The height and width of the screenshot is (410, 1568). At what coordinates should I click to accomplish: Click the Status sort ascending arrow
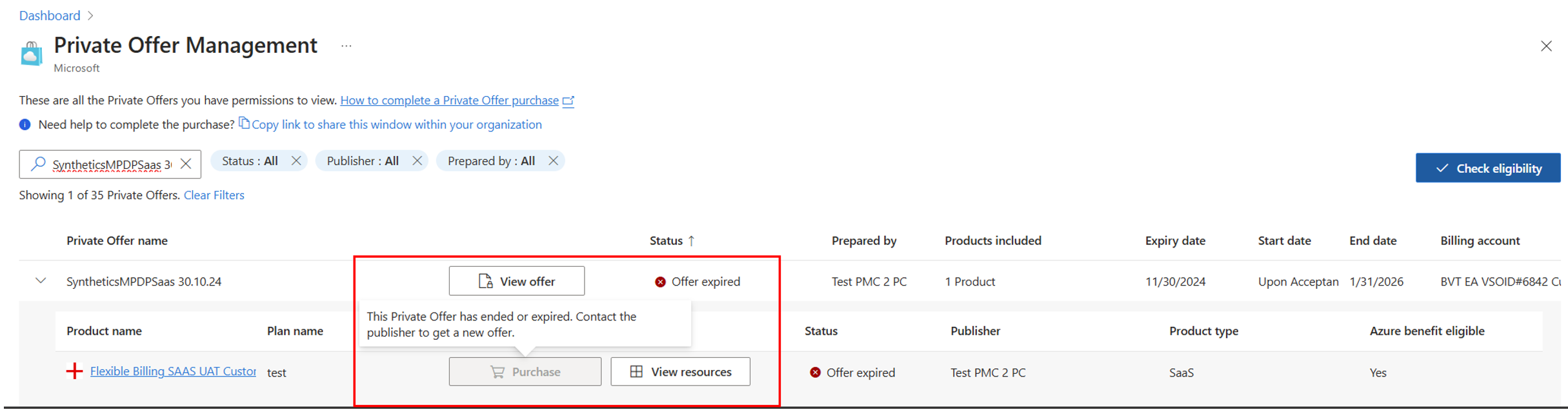pyautogui.click(x=691, y=240)
